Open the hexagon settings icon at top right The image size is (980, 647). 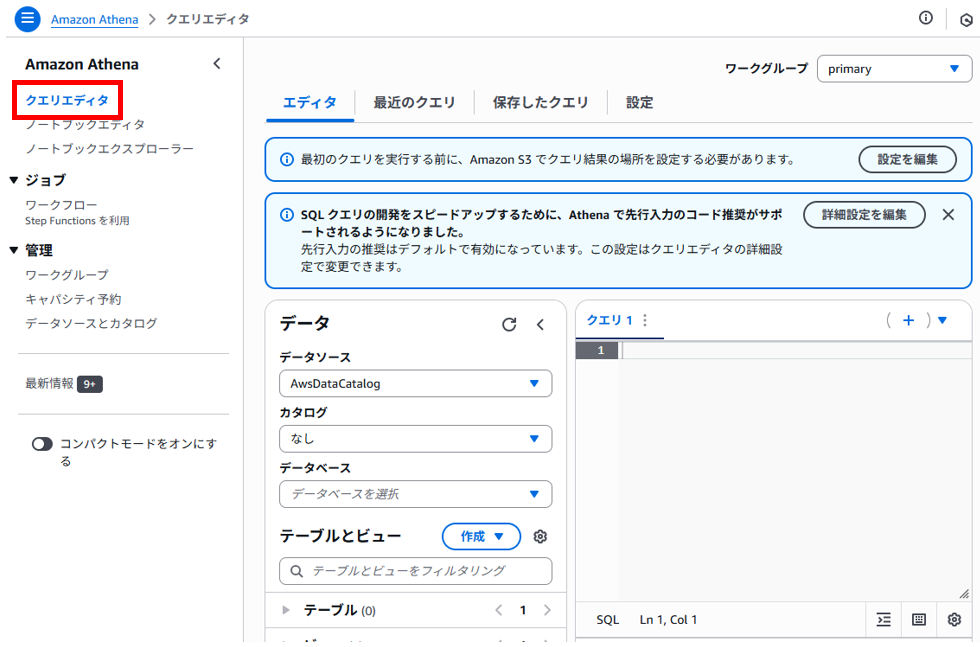(966, 20)
